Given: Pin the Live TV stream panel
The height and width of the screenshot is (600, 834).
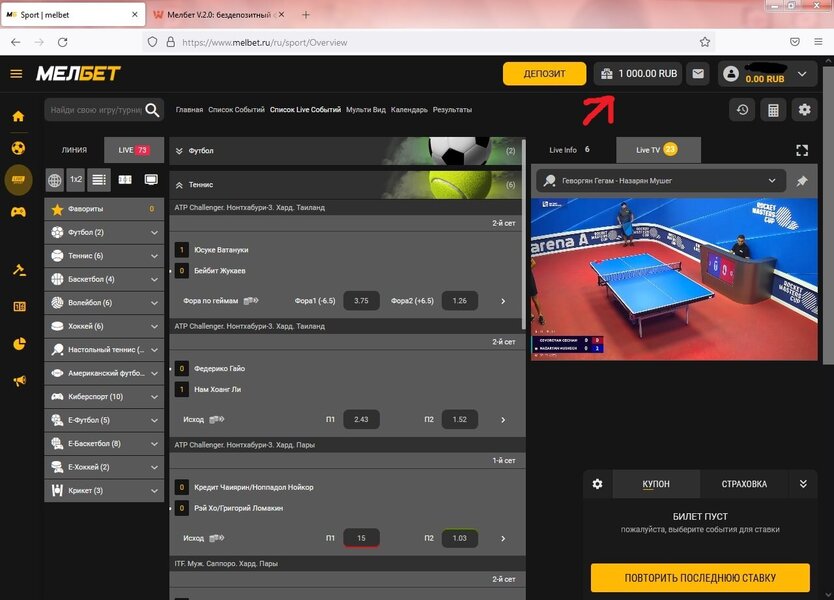Looking at the screenshot, I should [x=802, y=181].
